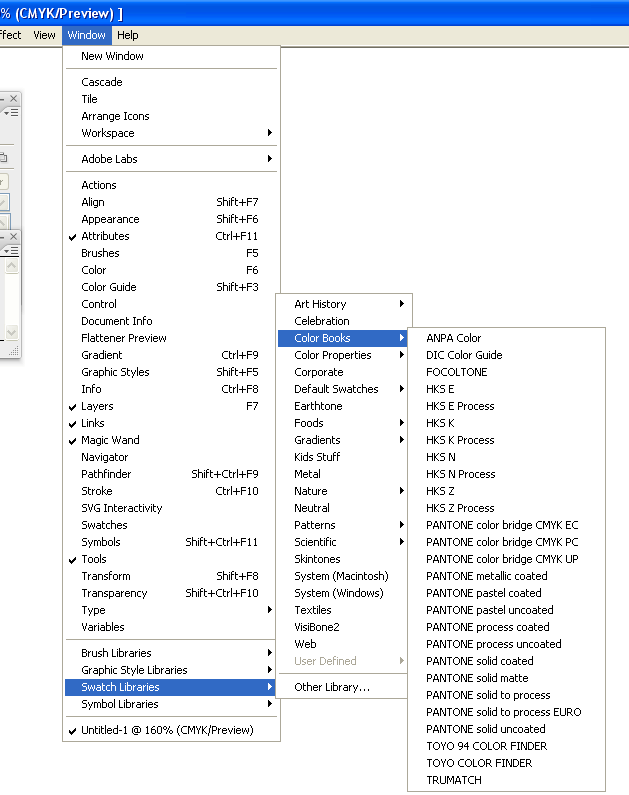Screen dimensions: 629x795
Task: Click Arrange Icons menu entry
Action: click(x=171, y=116)
